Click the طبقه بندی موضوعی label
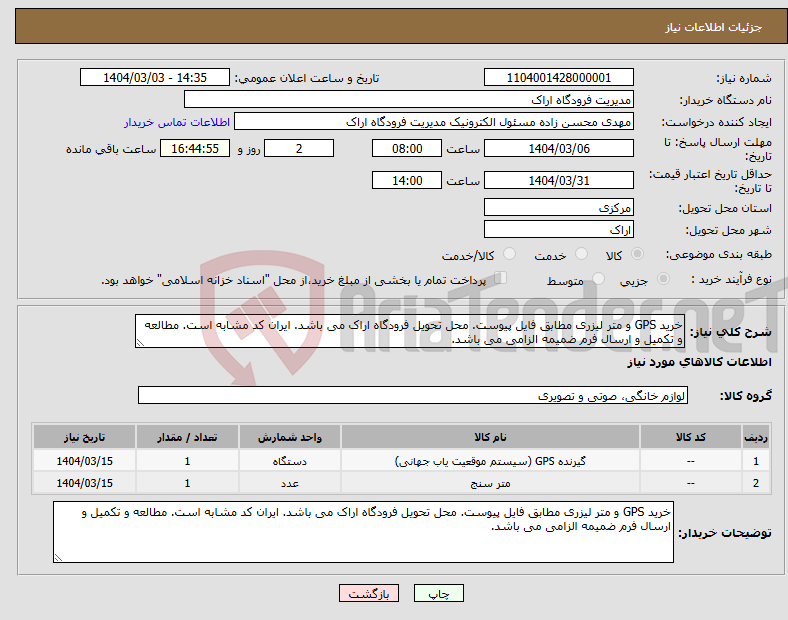Viewport: 788px width, 620px height. point(719,255)
